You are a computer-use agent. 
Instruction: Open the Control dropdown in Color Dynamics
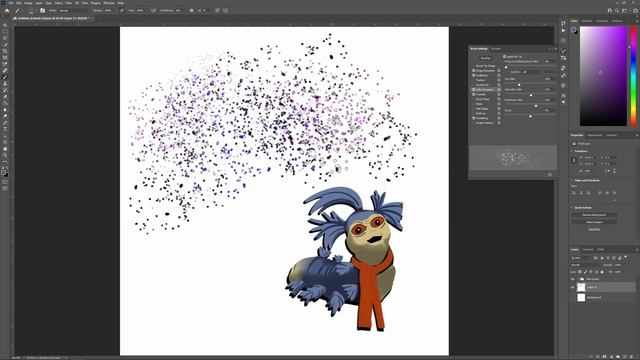[533, 72]
